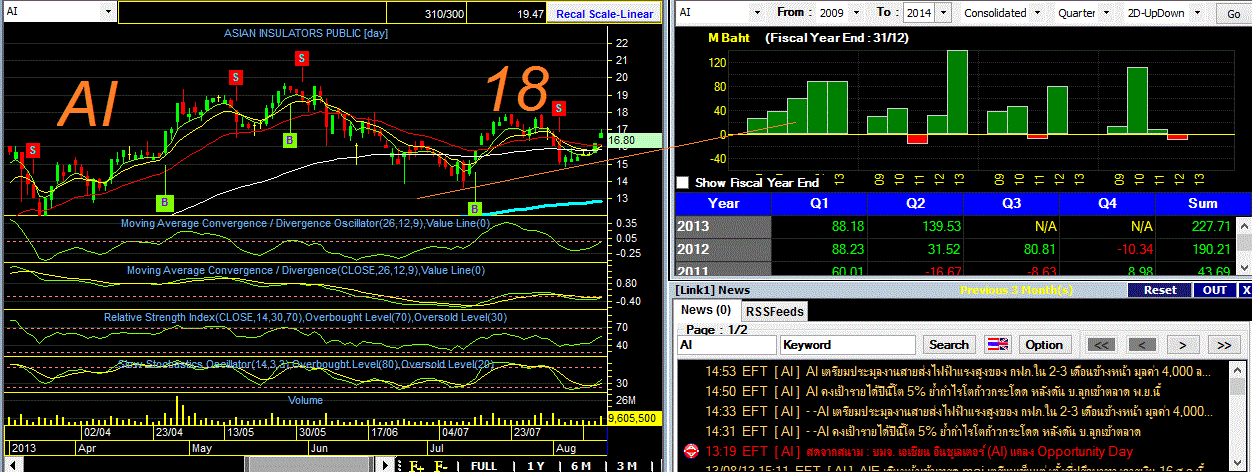Open the chart symbol AI dropdown
The width and height of the screenshot is (1252, 476).
coord(108,14)
